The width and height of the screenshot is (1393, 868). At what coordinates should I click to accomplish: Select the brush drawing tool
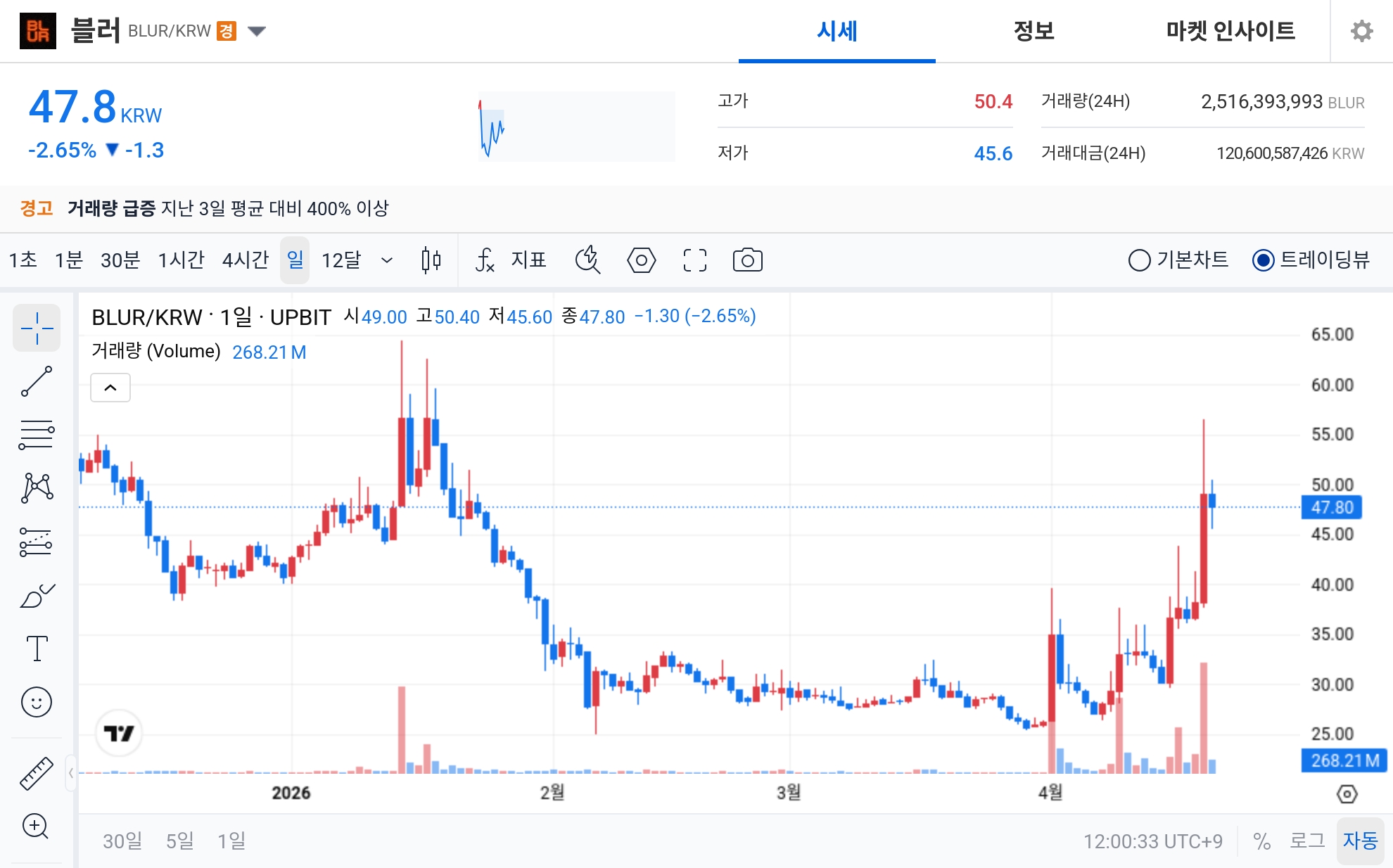[x=37, y=594]
